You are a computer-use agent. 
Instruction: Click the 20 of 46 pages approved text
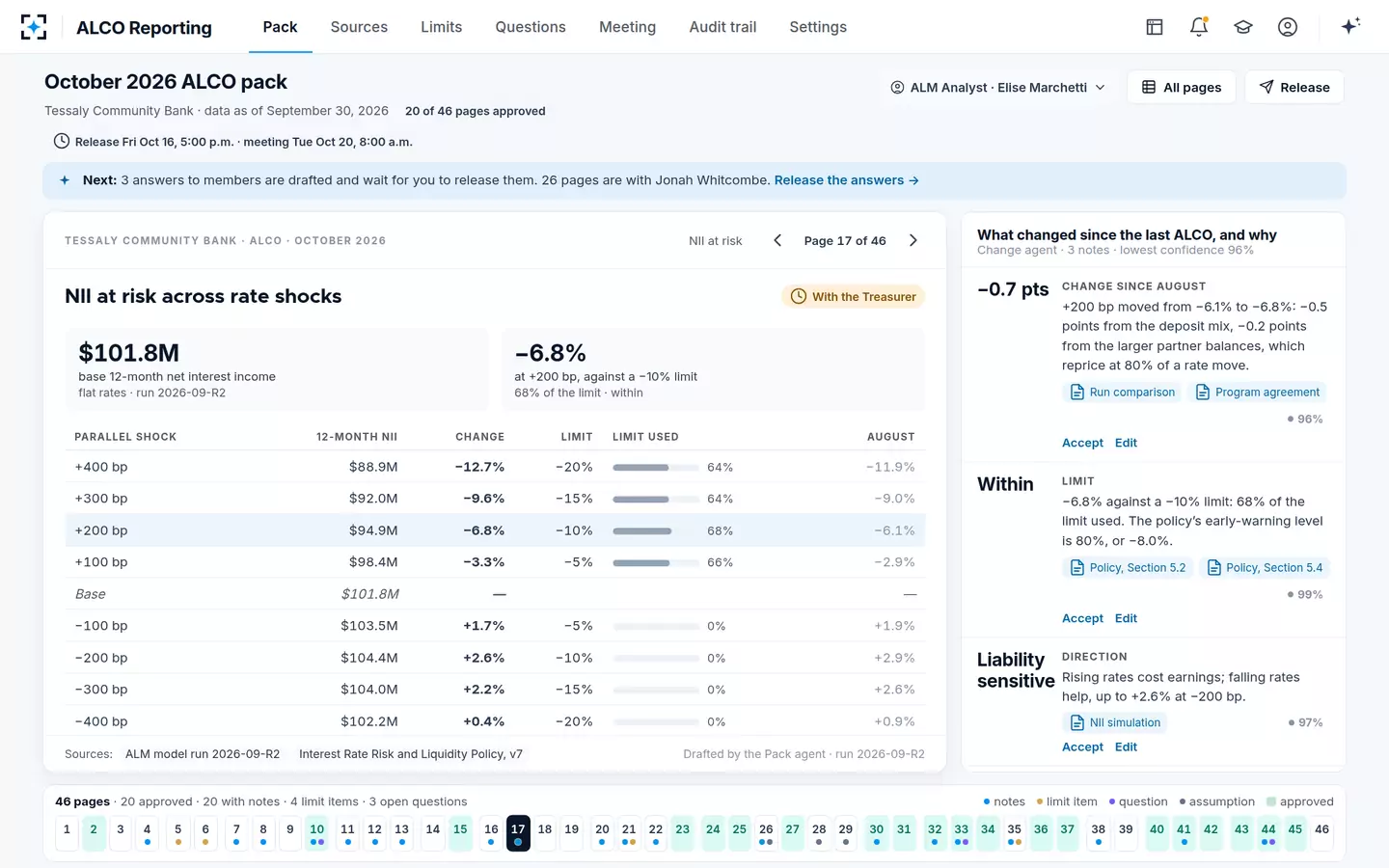click(x=476, y=111)
